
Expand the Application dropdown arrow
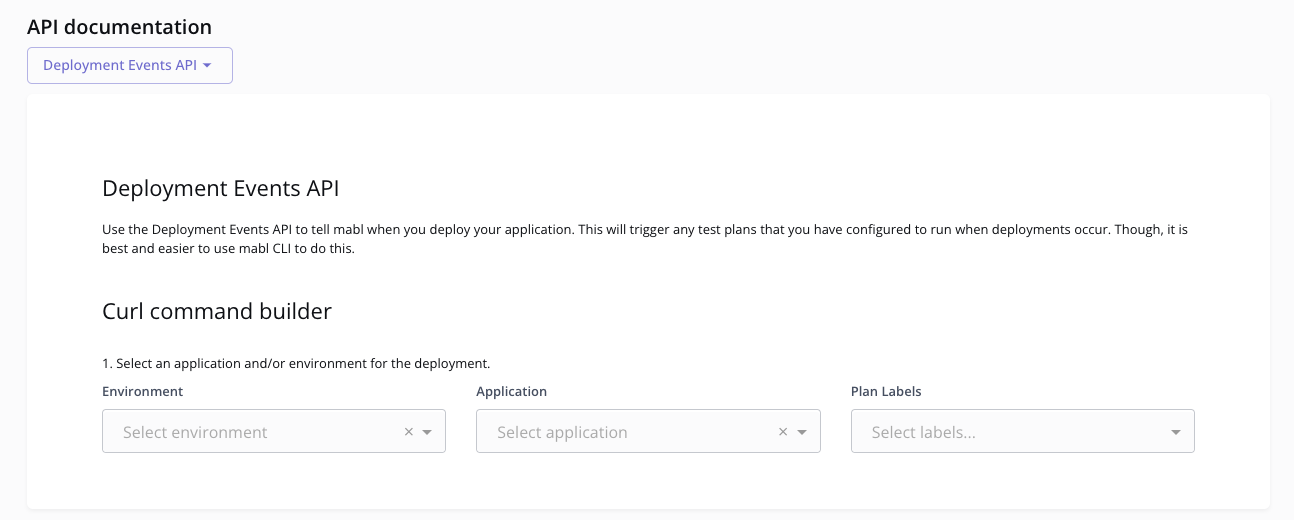coord(802,432)
